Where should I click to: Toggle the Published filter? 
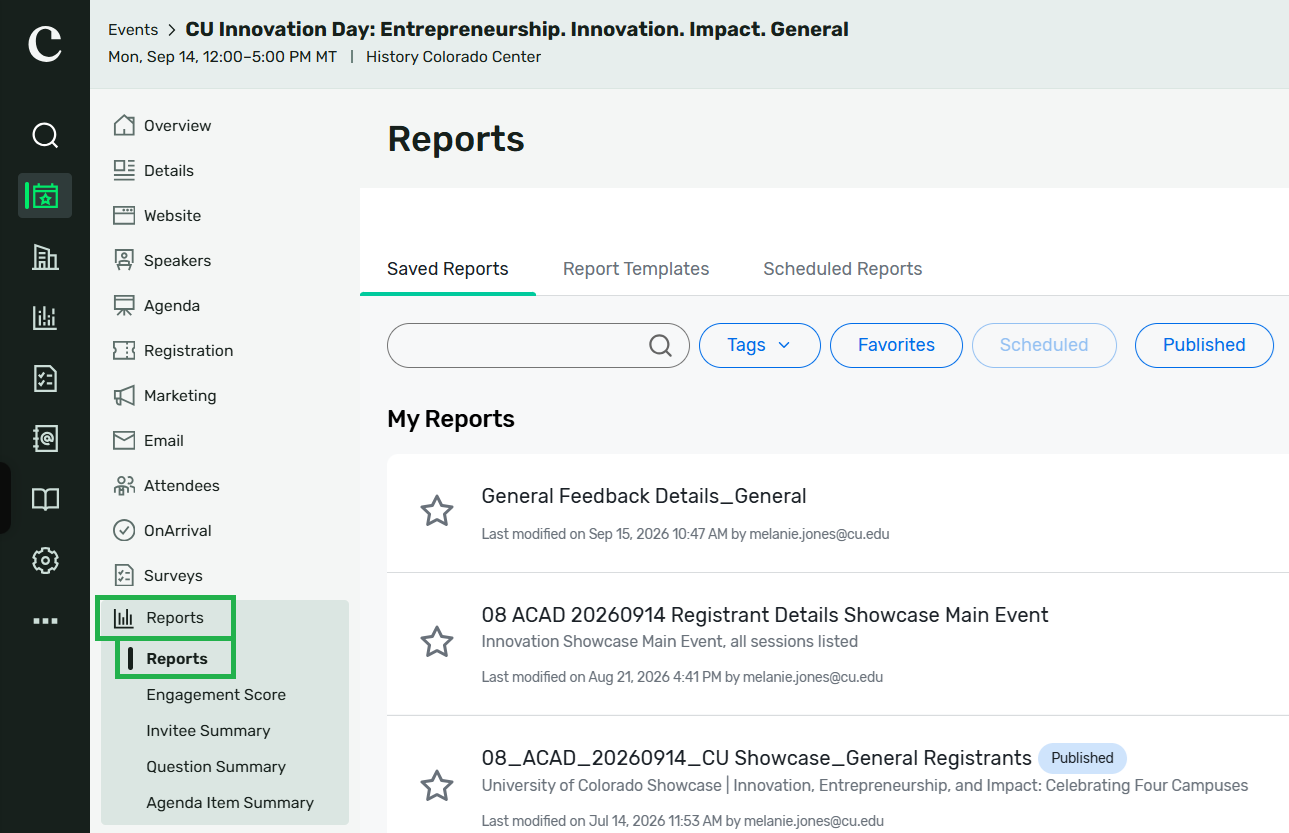coord(1204,345)
